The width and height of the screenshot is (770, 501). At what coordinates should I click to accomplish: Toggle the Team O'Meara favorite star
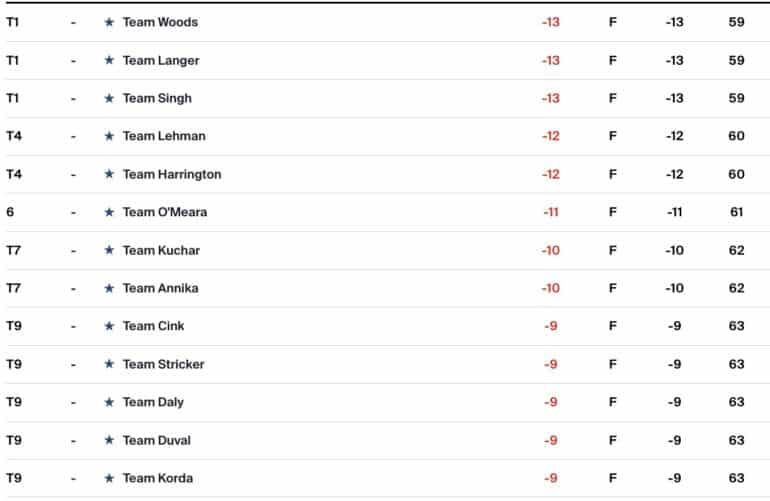point(109,212)
